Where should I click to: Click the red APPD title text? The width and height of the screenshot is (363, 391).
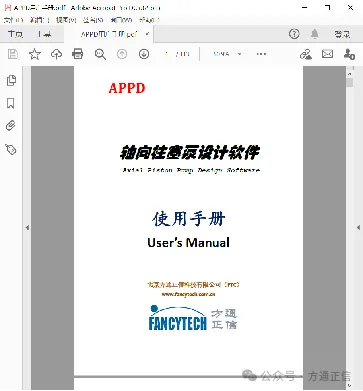pyautogui.click(x=127, y=88)
